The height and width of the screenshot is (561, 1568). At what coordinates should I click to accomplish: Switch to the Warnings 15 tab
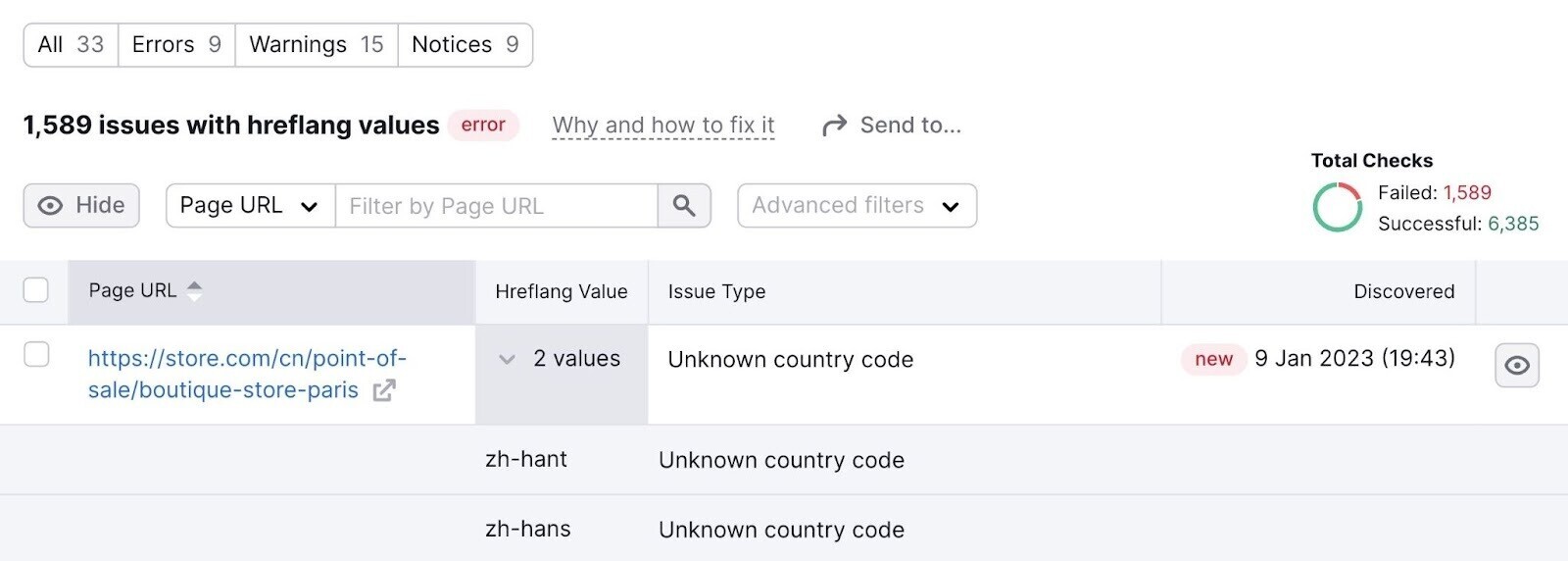[x=317, y=45]
